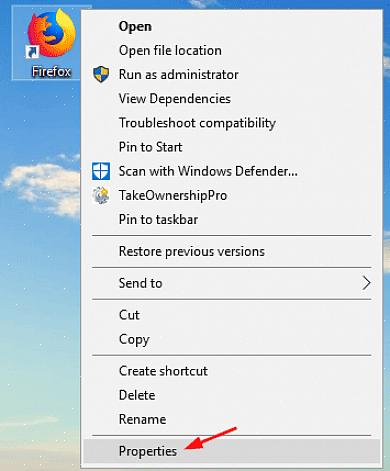Select the Firefox desktop shortcut icon
This screenshot has width=390, height=471.
51,34
